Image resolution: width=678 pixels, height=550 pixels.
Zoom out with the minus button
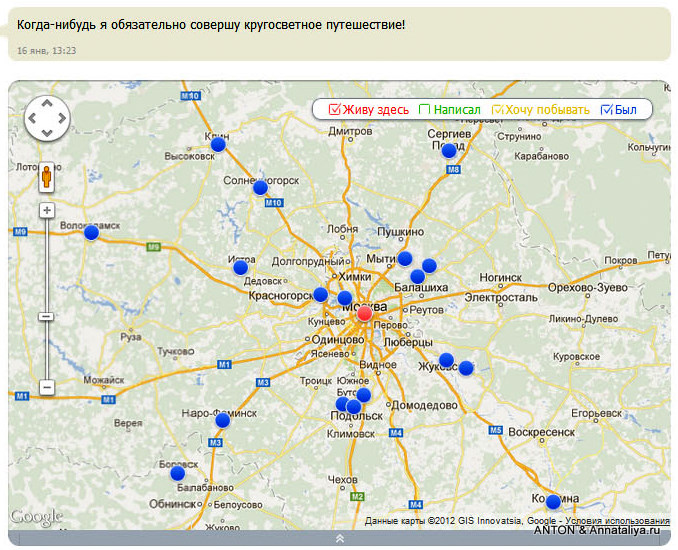(x=47, y=387)
